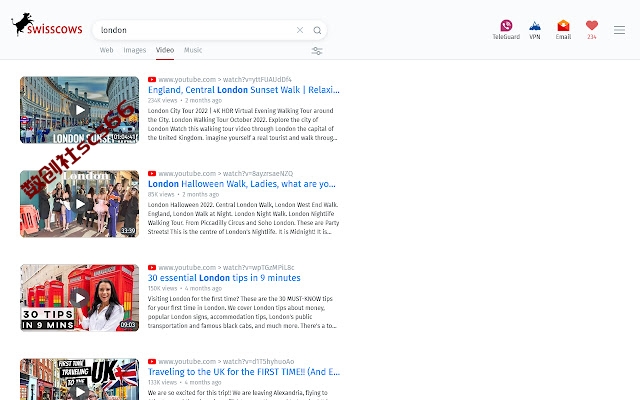This screenshot has width=640, height=400.
Task: Click the red heart donation icon
Action: click(592, 25)
